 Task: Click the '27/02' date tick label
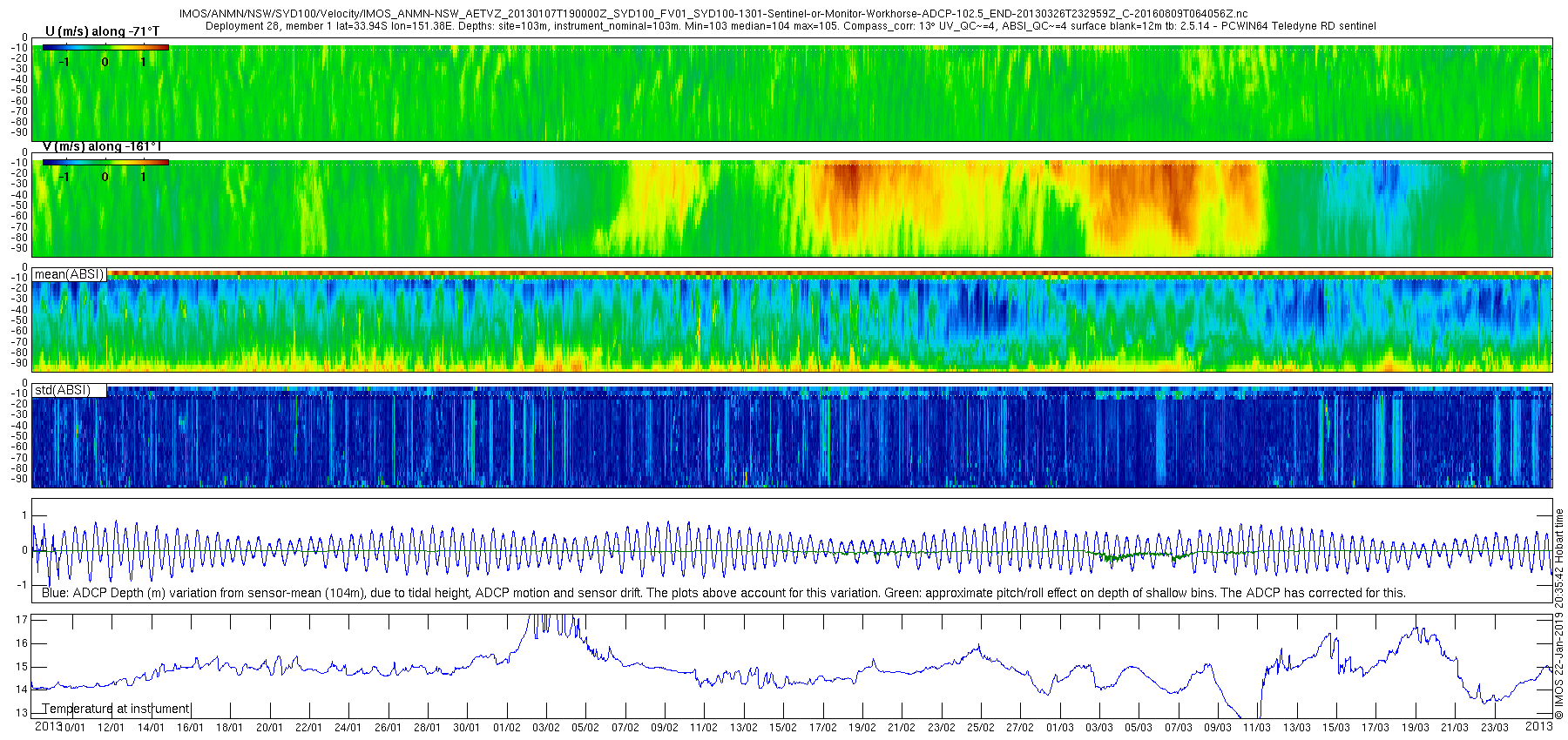click(x=1019, y=728)
